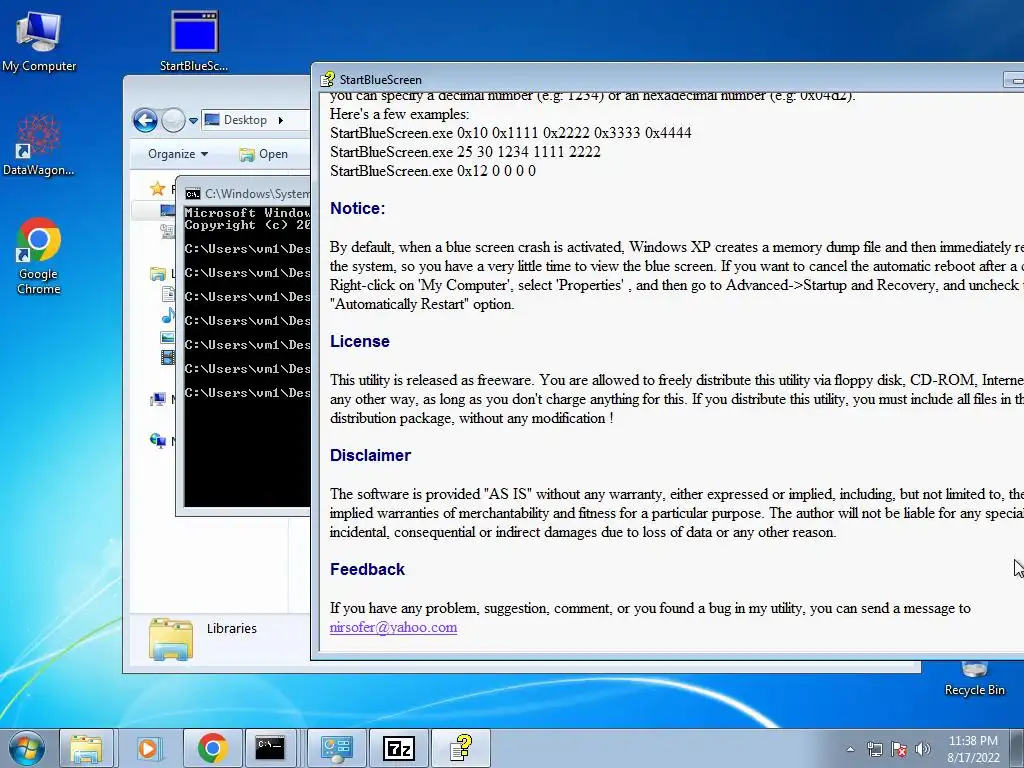Viewport: 1024px width, 768px height.
Task: Click the 'StartBlueScreen.exe 25 30 1234 1111 2222' line
Action: click(465, 152)
